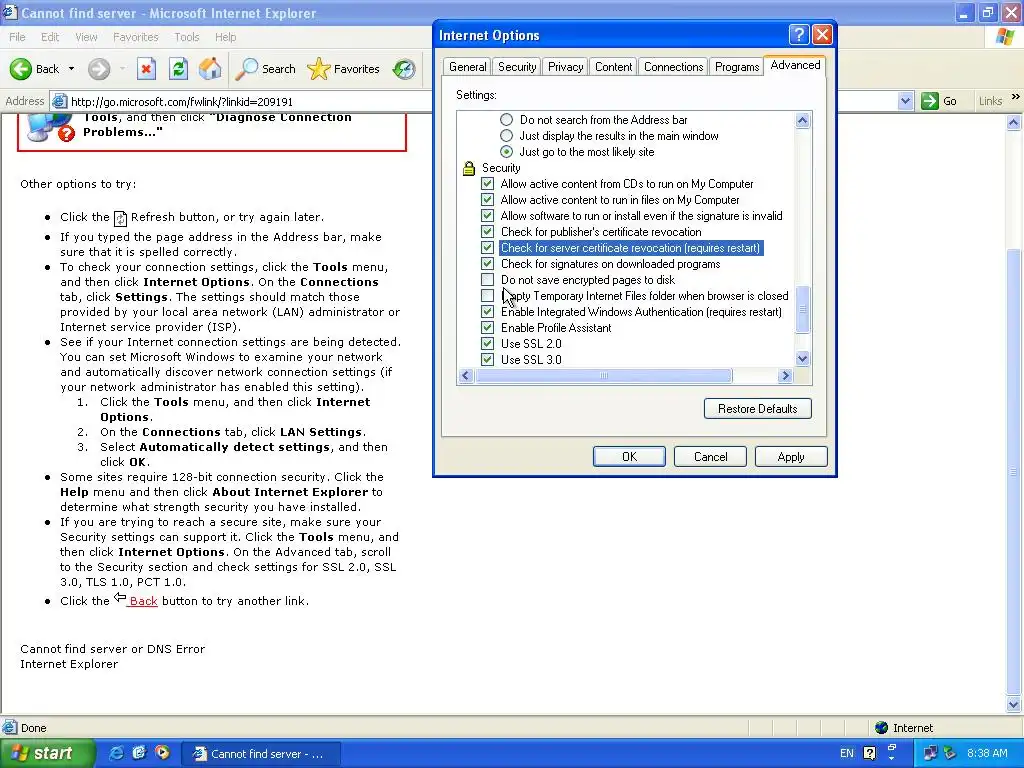Select 'Just go to the most likely site'

point(506,152)
